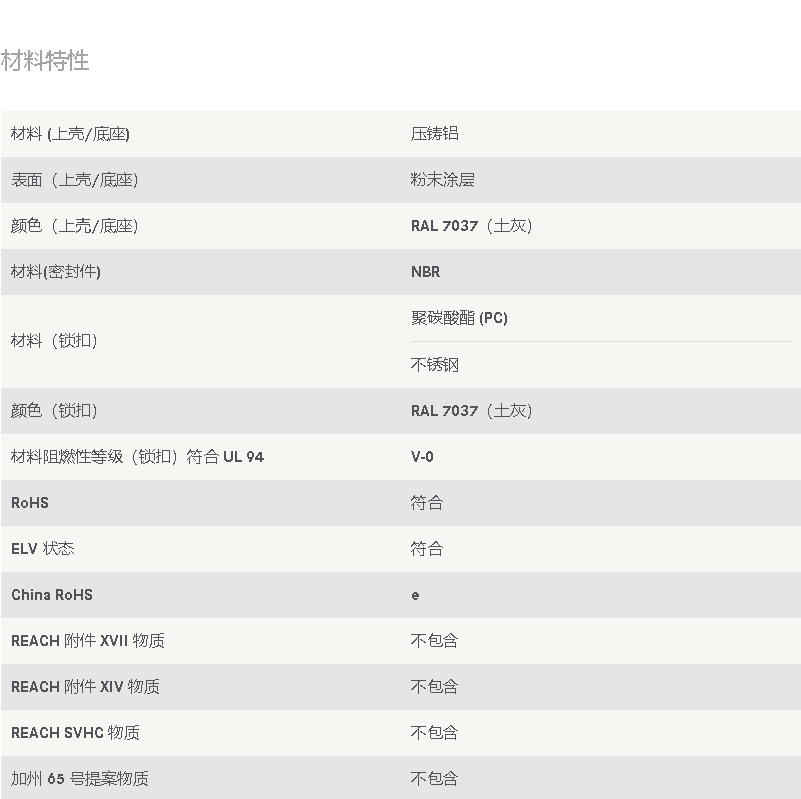
Task: Click the REACH 附件 XIV 物质 label
Action: tap(85, 687)
